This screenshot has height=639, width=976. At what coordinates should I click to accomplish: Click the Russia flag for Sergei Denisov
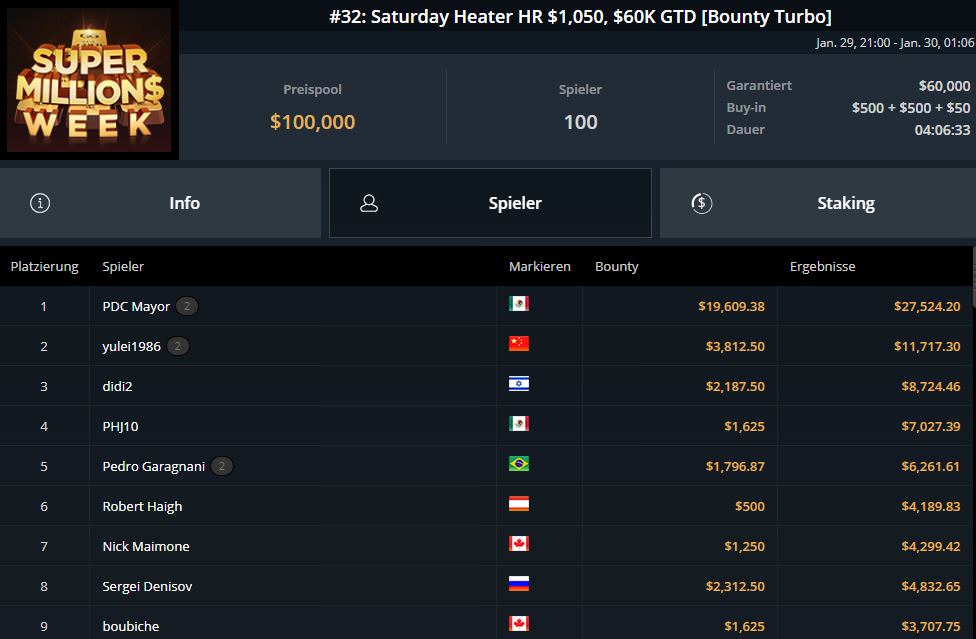[518, 584]
